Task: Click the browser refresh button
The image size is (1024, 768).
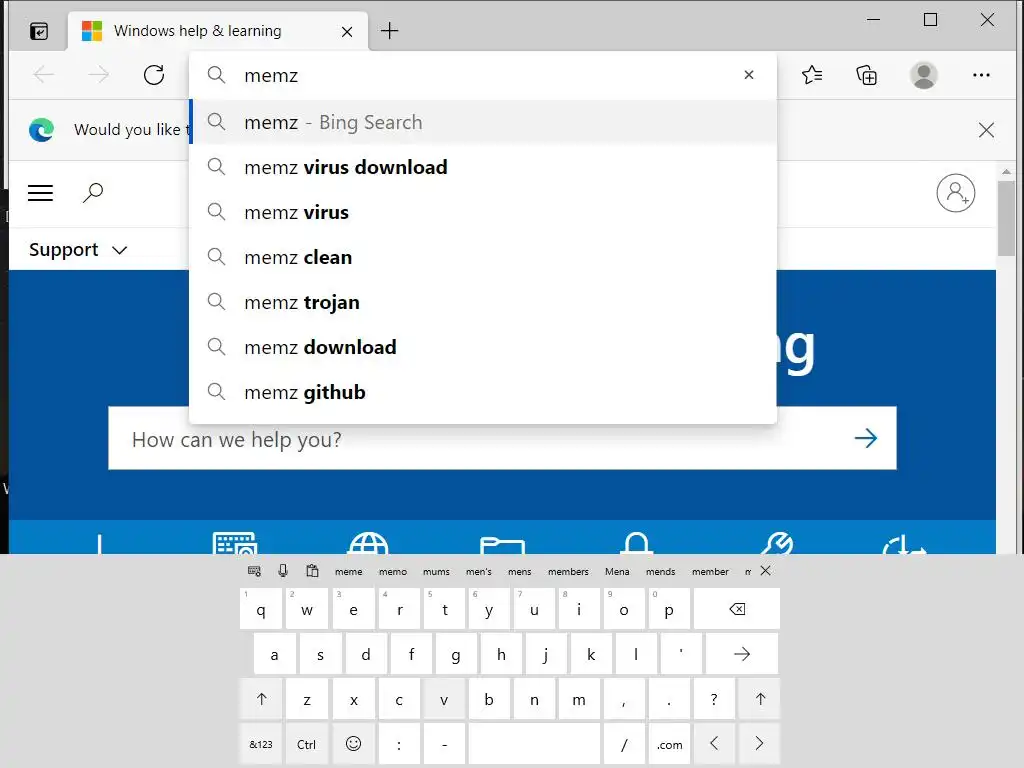Action: coord(154,75)
